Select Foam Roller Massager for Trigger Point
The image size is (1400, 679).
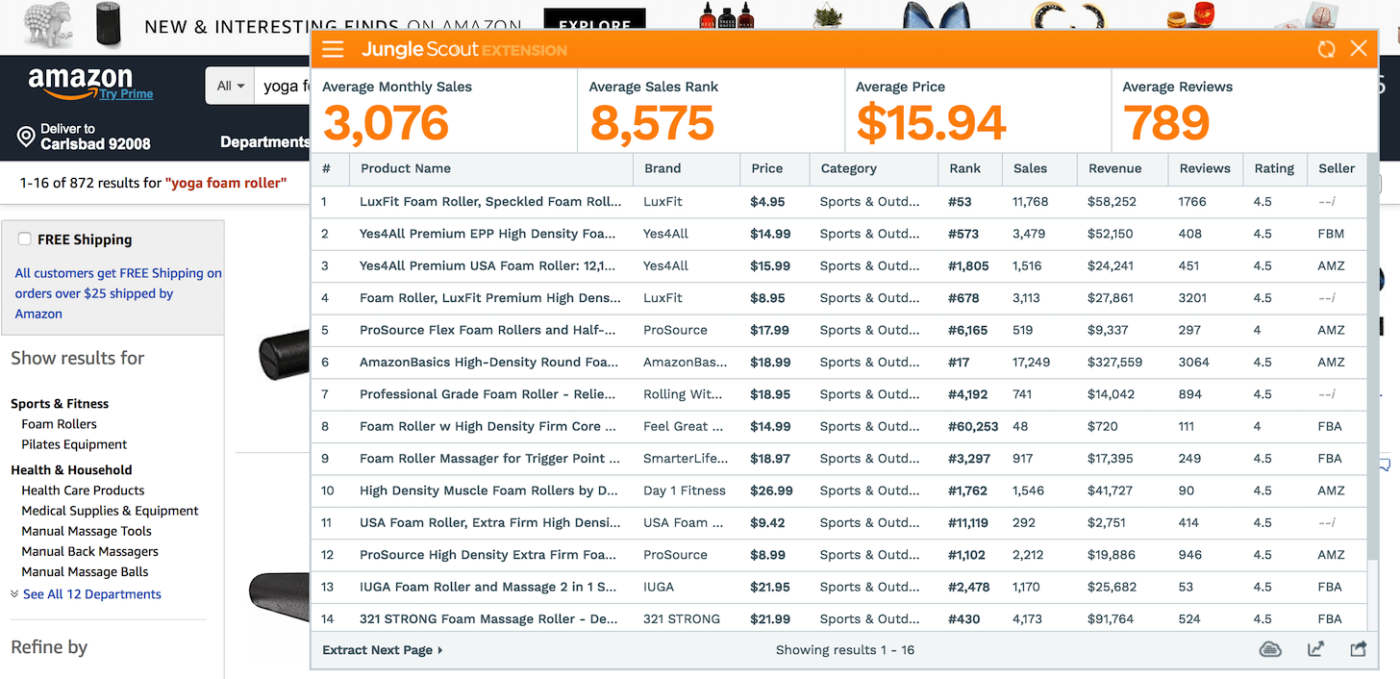pyautogui.click(x=490, y=458)
